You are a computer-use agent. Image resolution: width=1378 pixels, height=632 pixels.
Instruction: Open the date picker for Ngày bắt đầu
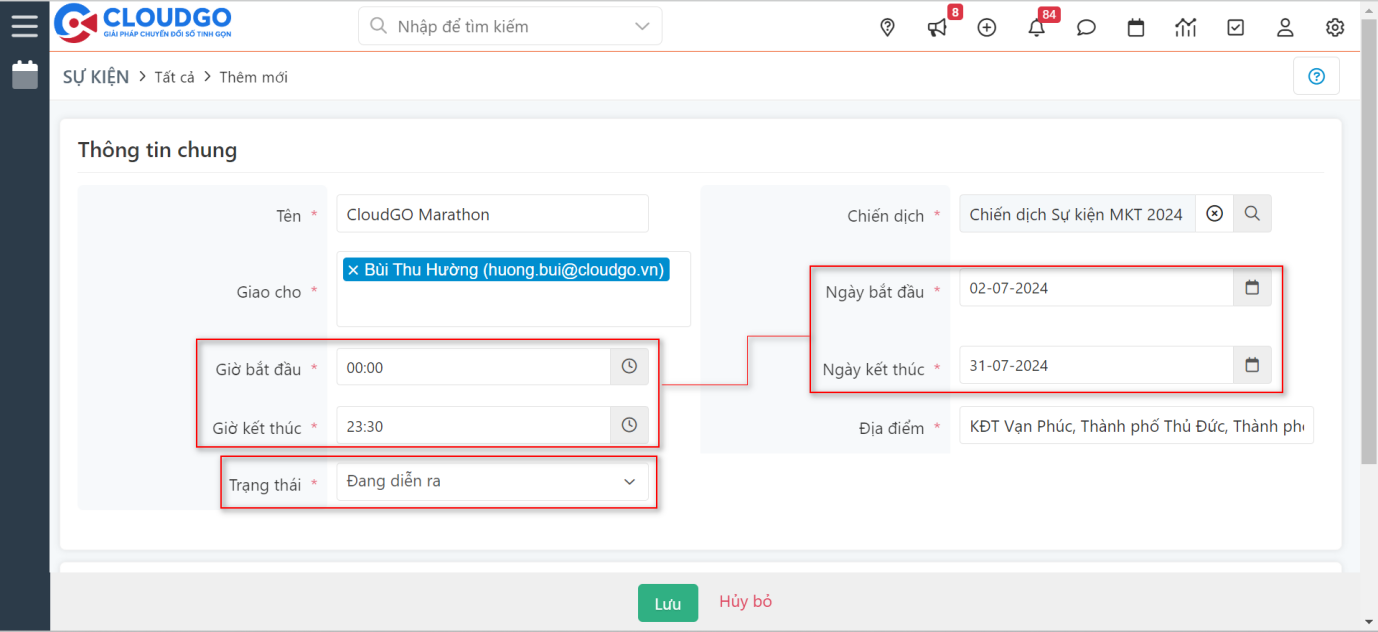click(1252, 289)
